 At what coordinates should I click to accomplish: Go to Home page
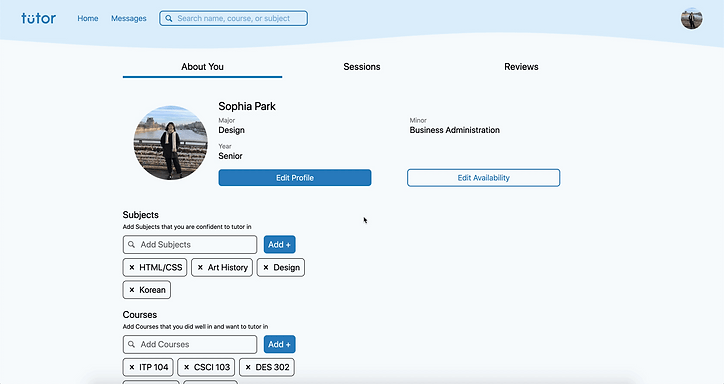[x=88, y=18]
